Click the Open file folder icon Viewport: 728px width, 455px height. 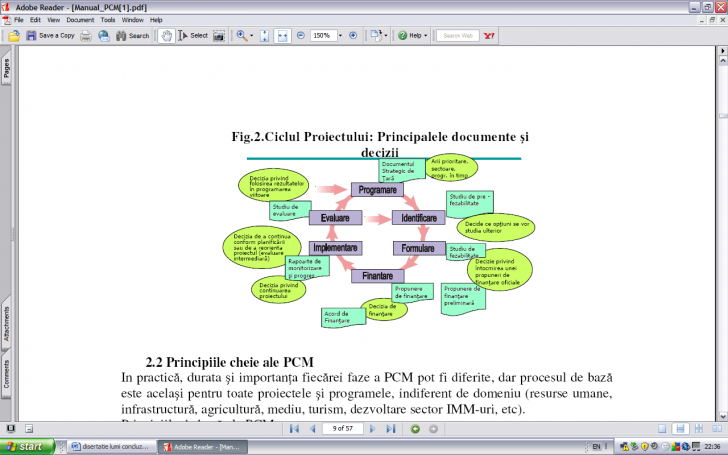coord(14,35)
